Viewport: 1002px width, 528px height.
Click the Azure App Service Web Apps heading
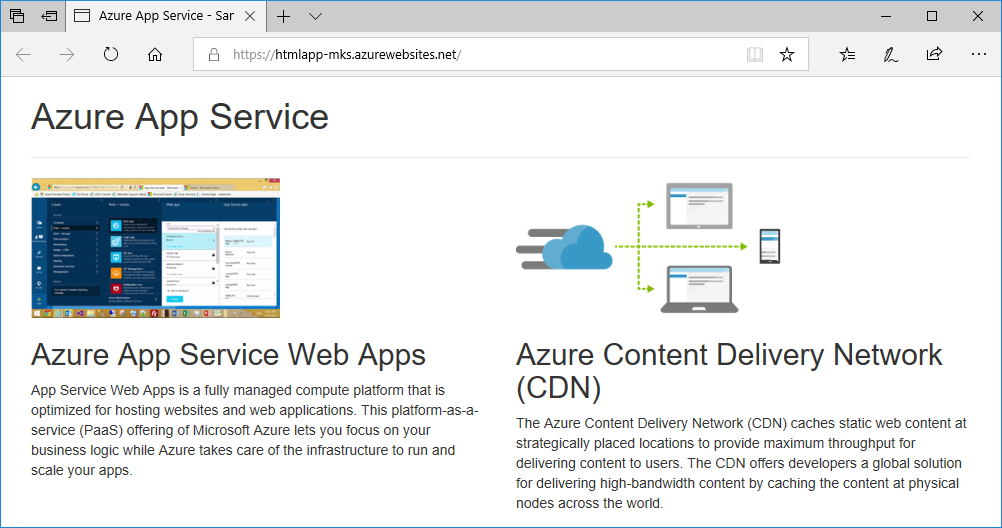tap(228, 355)
